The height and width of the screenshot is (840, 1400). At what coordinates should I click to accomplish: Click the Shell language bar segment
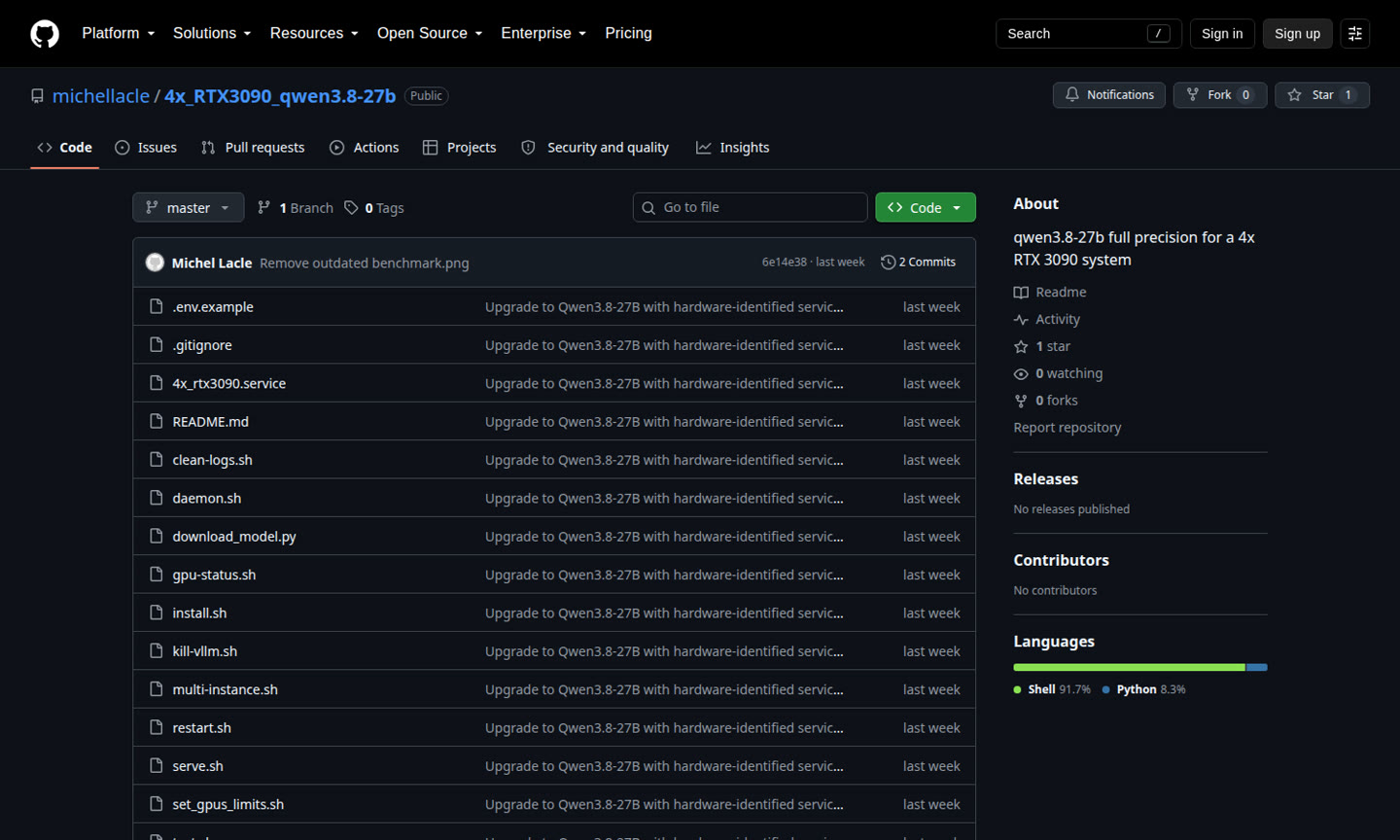point(1129,668)
